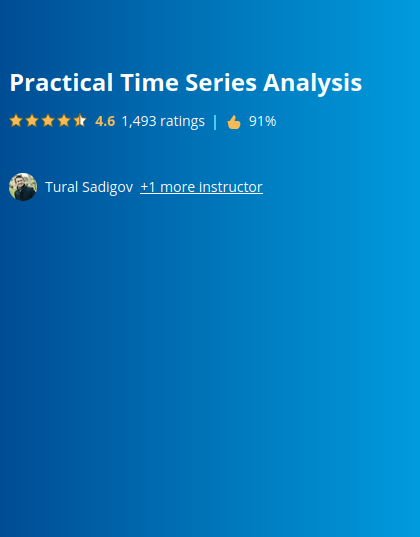
Task: Click the empty blue banner below the instructor
Action: (210, 360)
